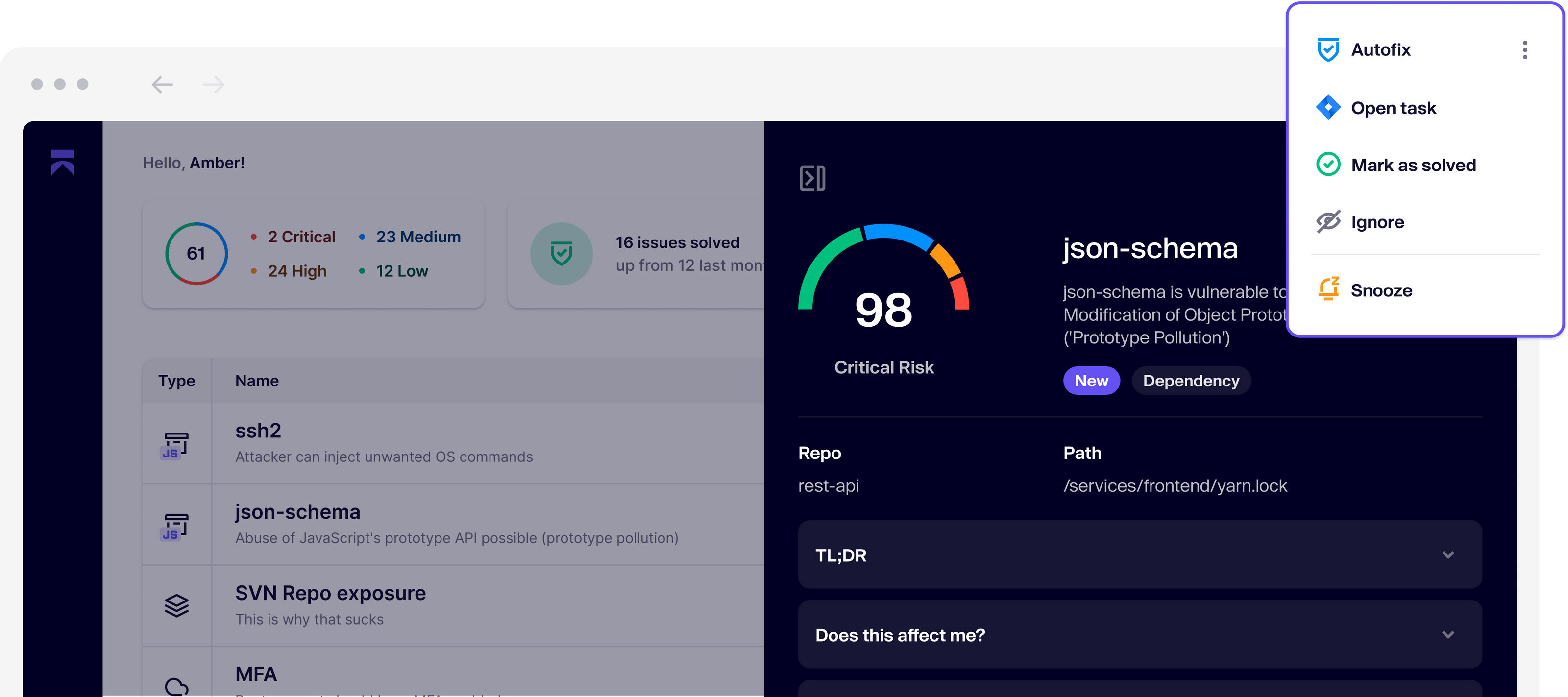Select Open task from the menu
Screen dimensions: 1568x697
pos(1394,107)
